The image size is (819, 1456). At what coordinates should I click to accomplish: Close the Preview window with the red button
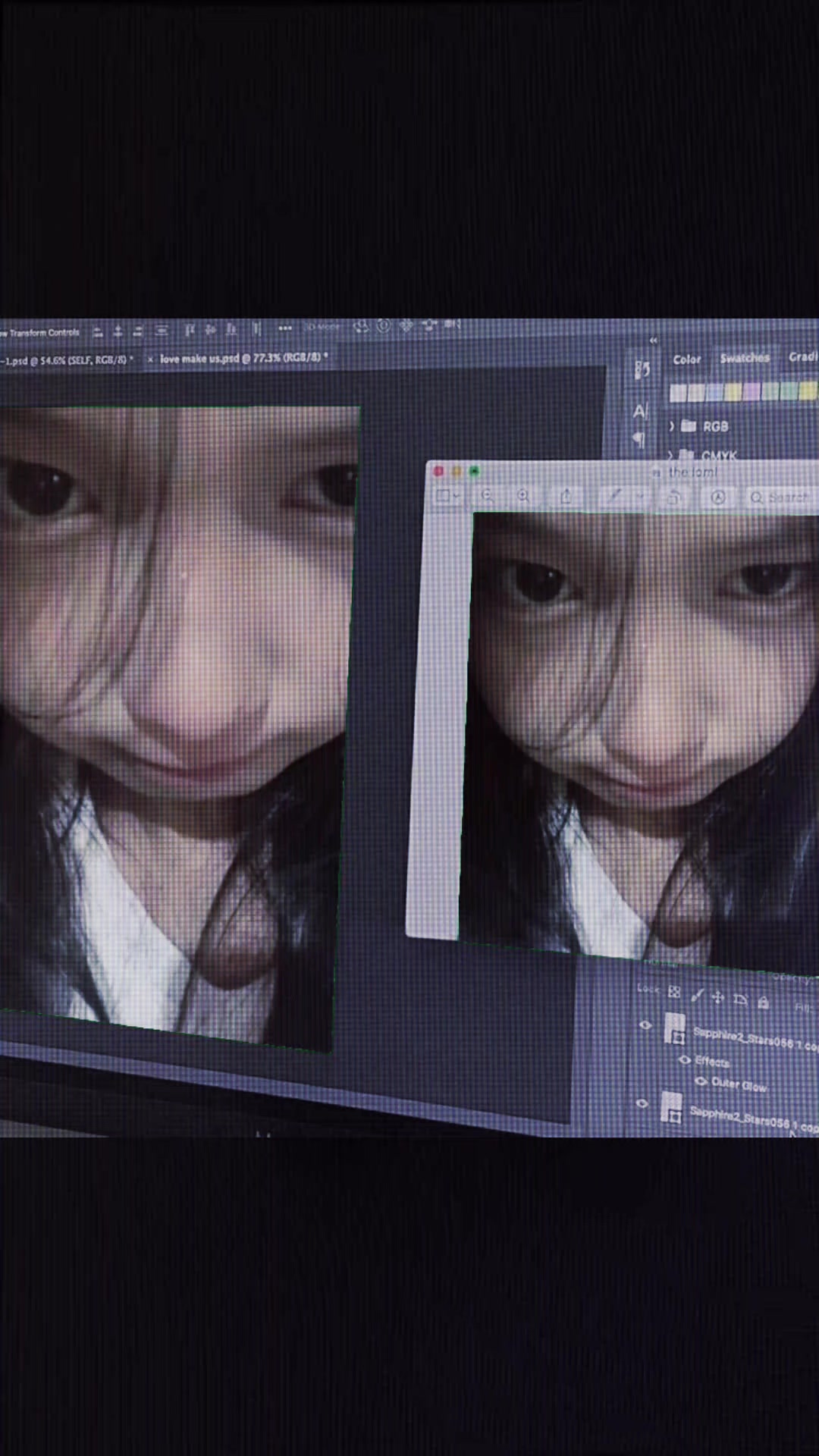click(x=438, y=472)
